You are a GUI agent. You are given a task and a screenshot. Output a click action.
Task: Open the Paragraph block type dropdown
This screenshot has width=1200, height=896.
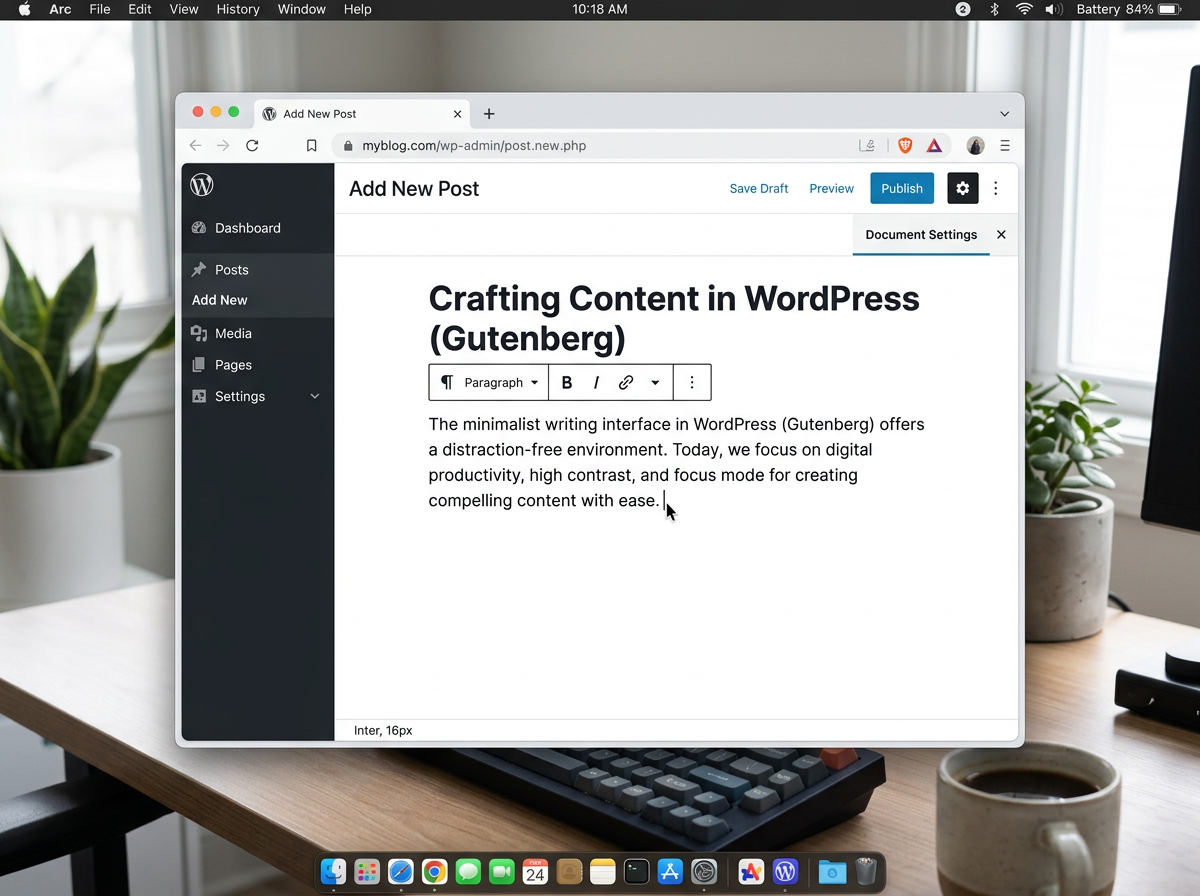tap(490, 383)
